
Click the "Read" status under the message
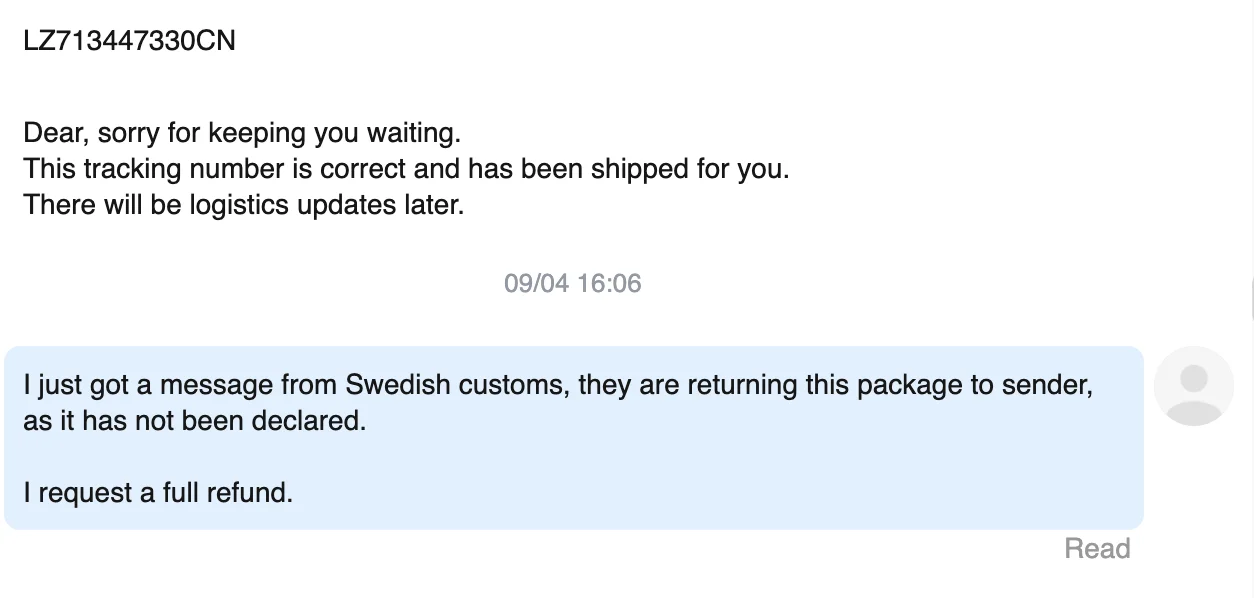(1097, 548)
